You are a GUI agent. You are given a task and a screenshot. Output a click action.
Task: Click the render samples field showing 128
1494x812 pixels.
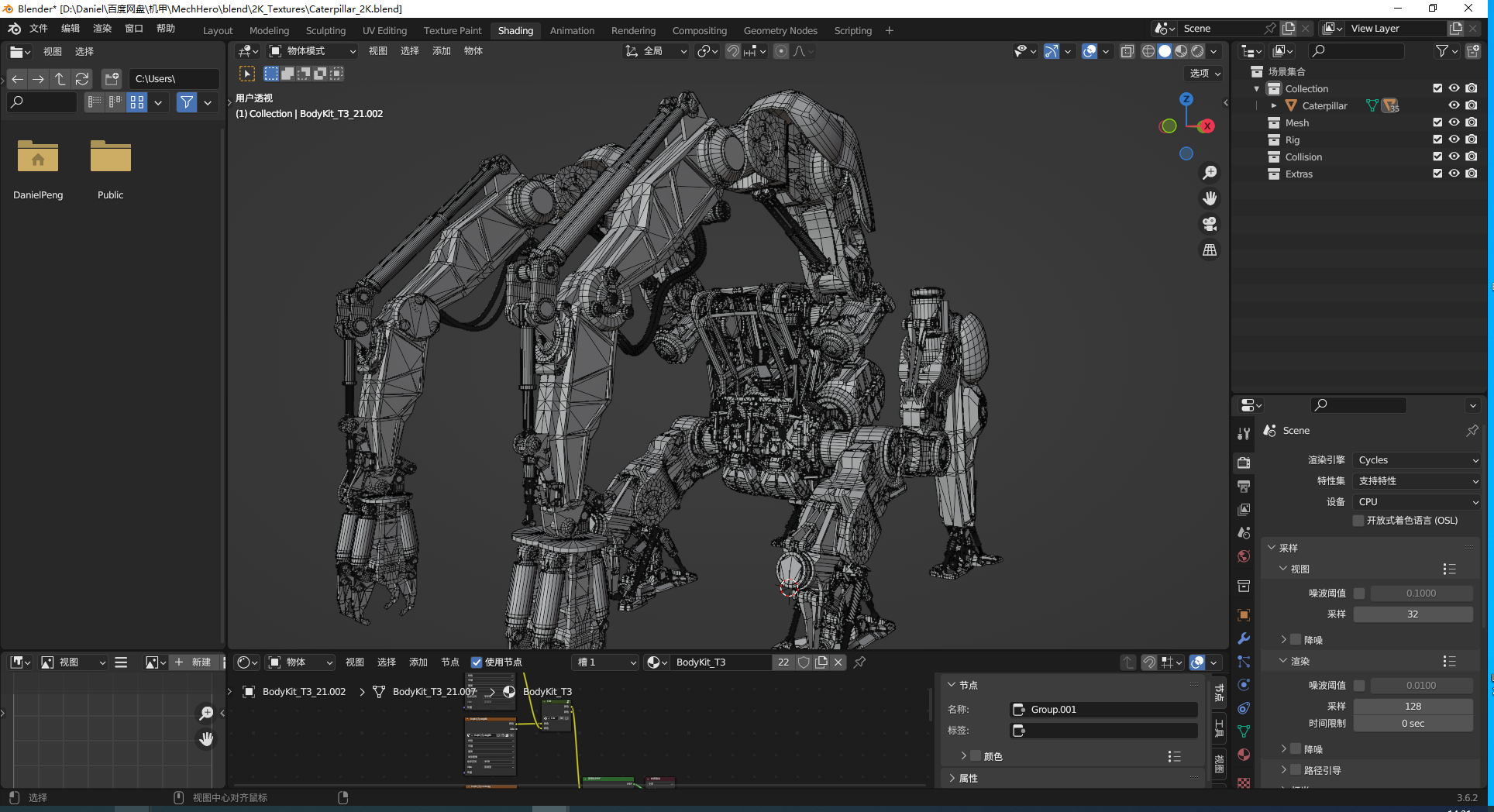click(x=1413, y=707)
